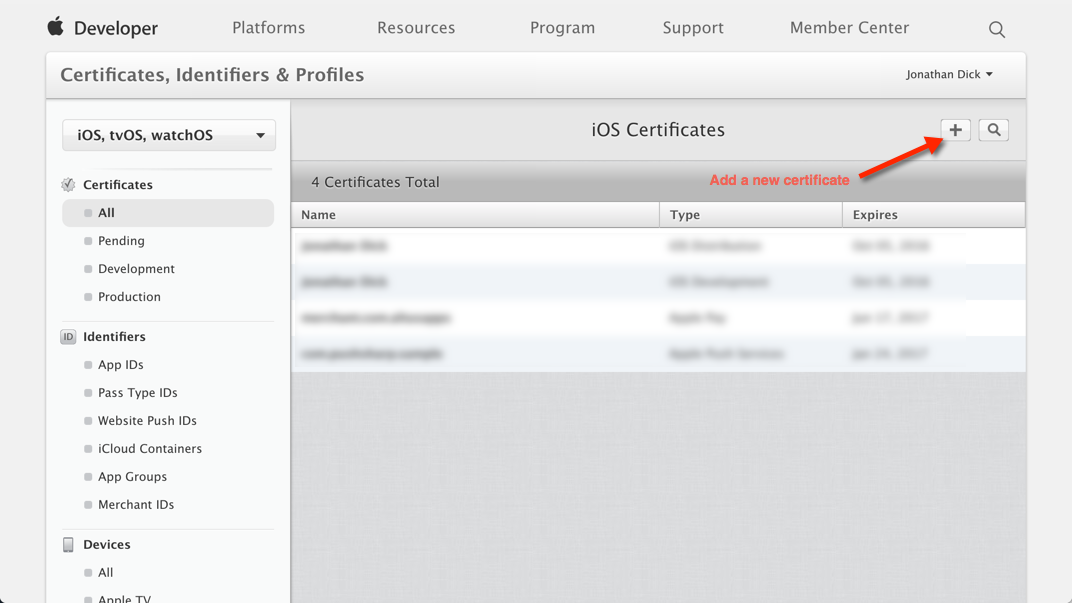Add a new certificate with plus button

pos(955,130)
